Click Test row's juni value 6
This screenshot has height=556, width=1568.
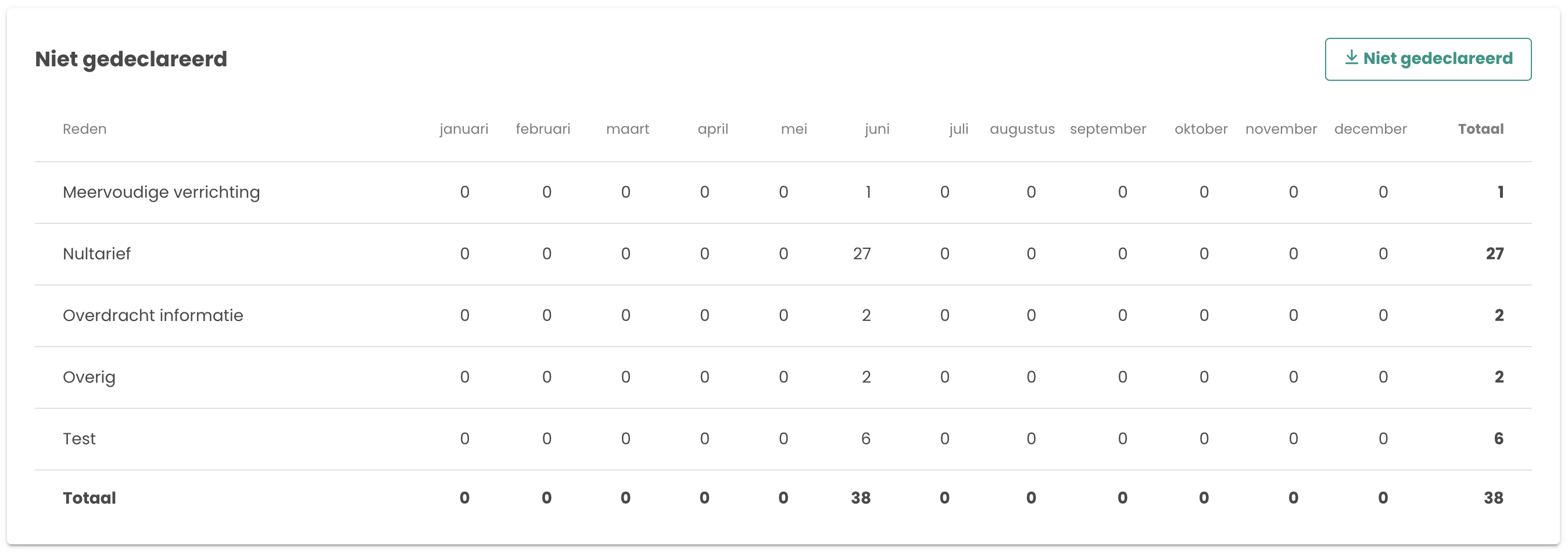coord(865,439)
